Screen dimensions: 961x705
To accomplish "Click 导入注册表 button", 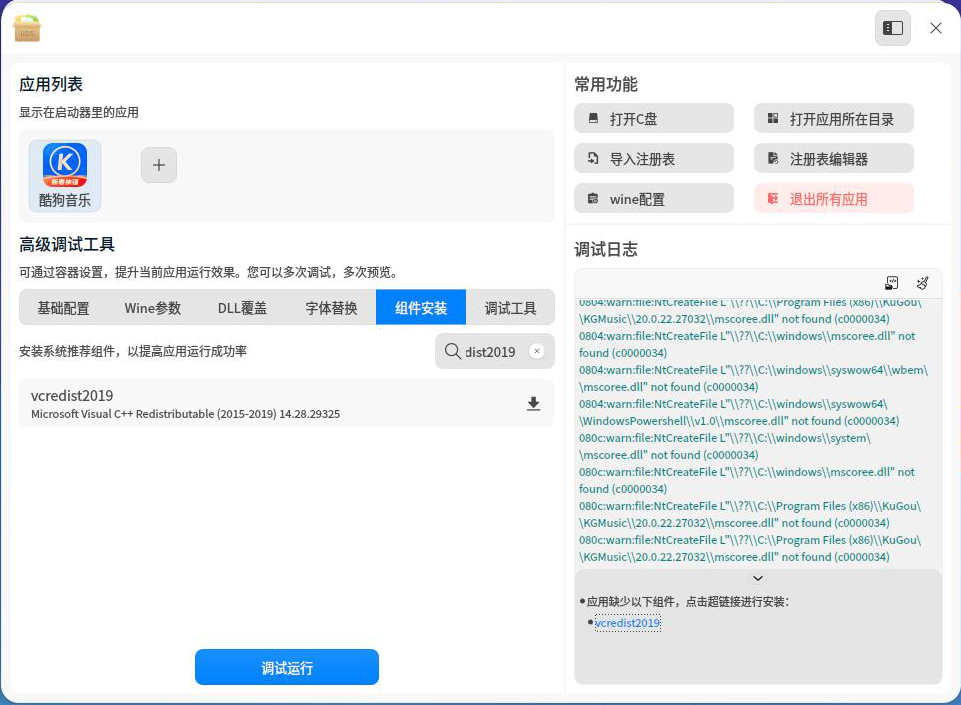I will 653,159.
